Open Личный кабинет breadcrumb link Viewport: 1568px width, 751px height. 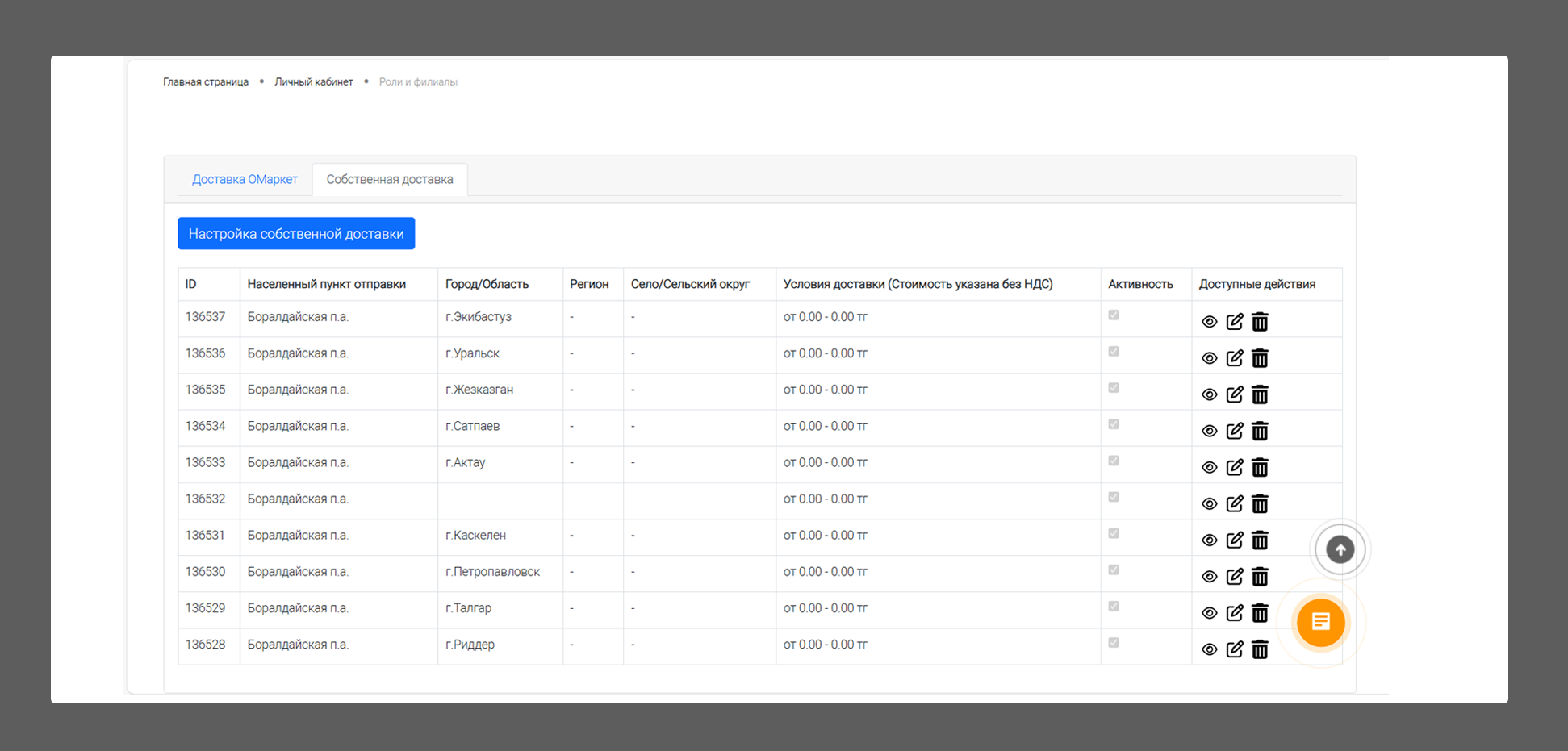314,81
